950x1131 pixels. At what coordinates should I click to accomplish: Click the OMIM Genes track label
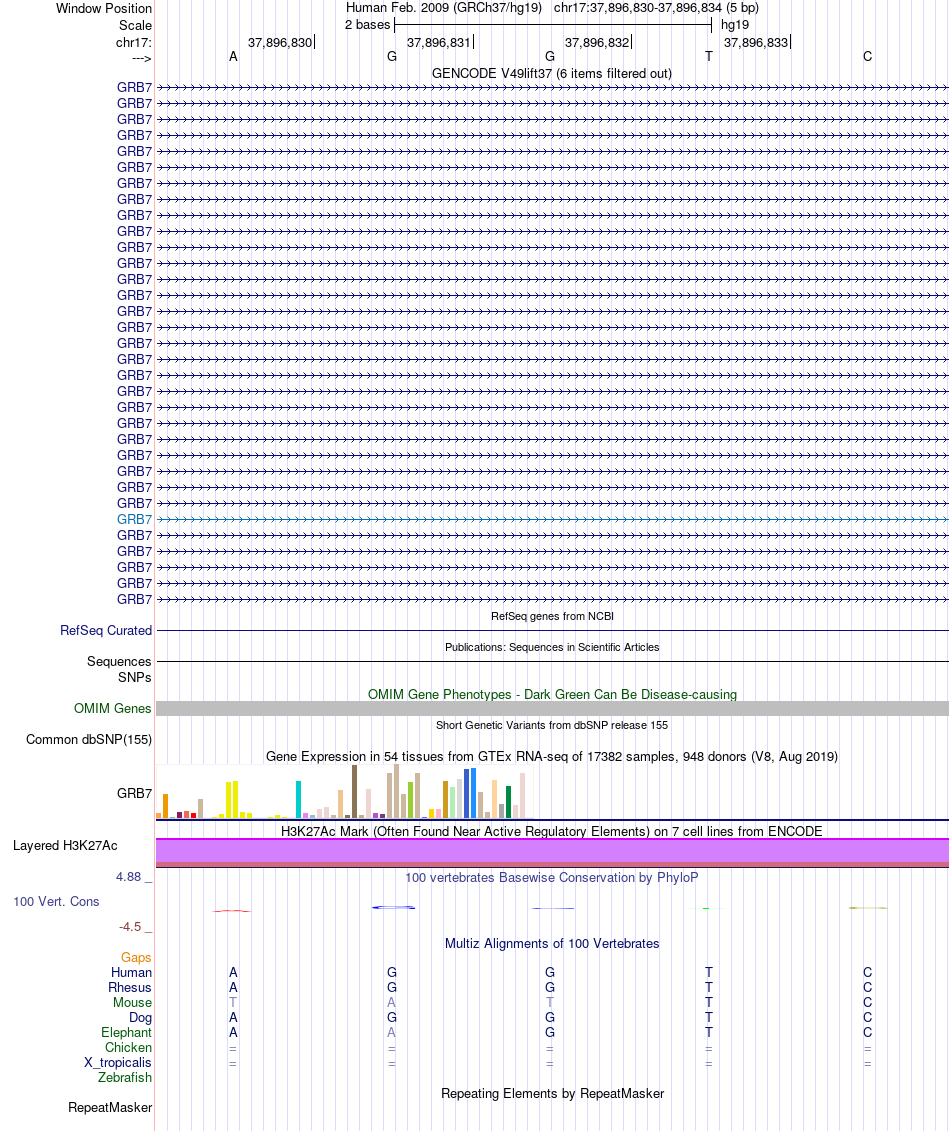(x=113, y=708)
